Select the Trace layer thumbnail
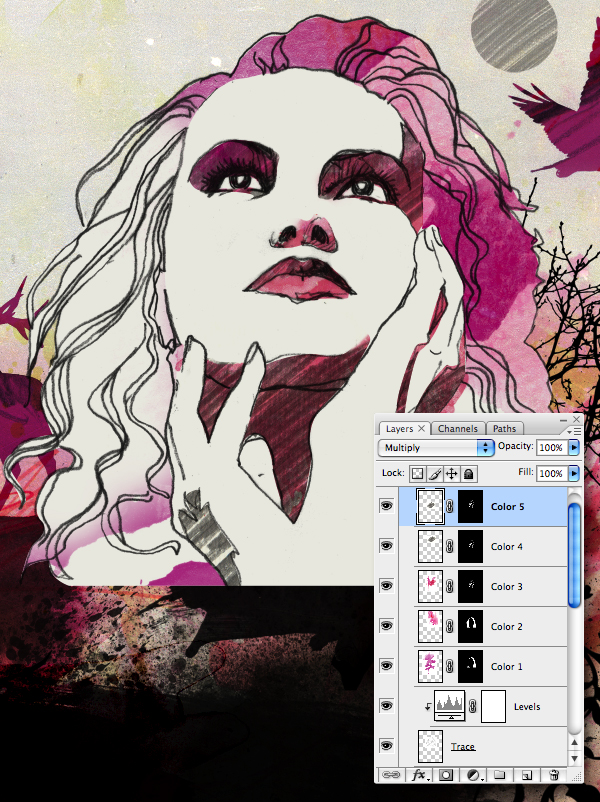The height and width of the screenshot is (802, 600). (x=431, y=746)
